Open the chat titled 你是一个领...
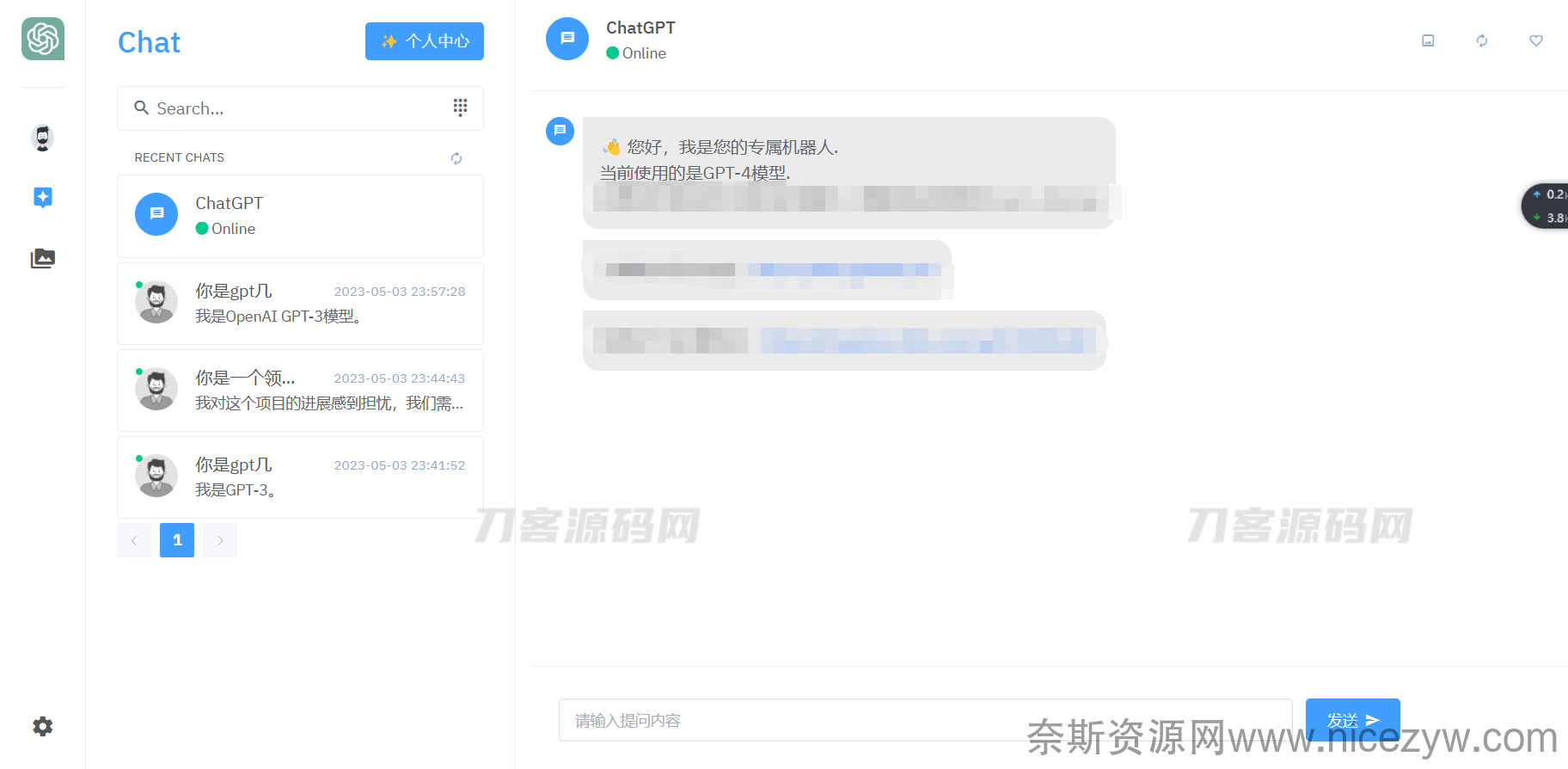 (300, 391)
